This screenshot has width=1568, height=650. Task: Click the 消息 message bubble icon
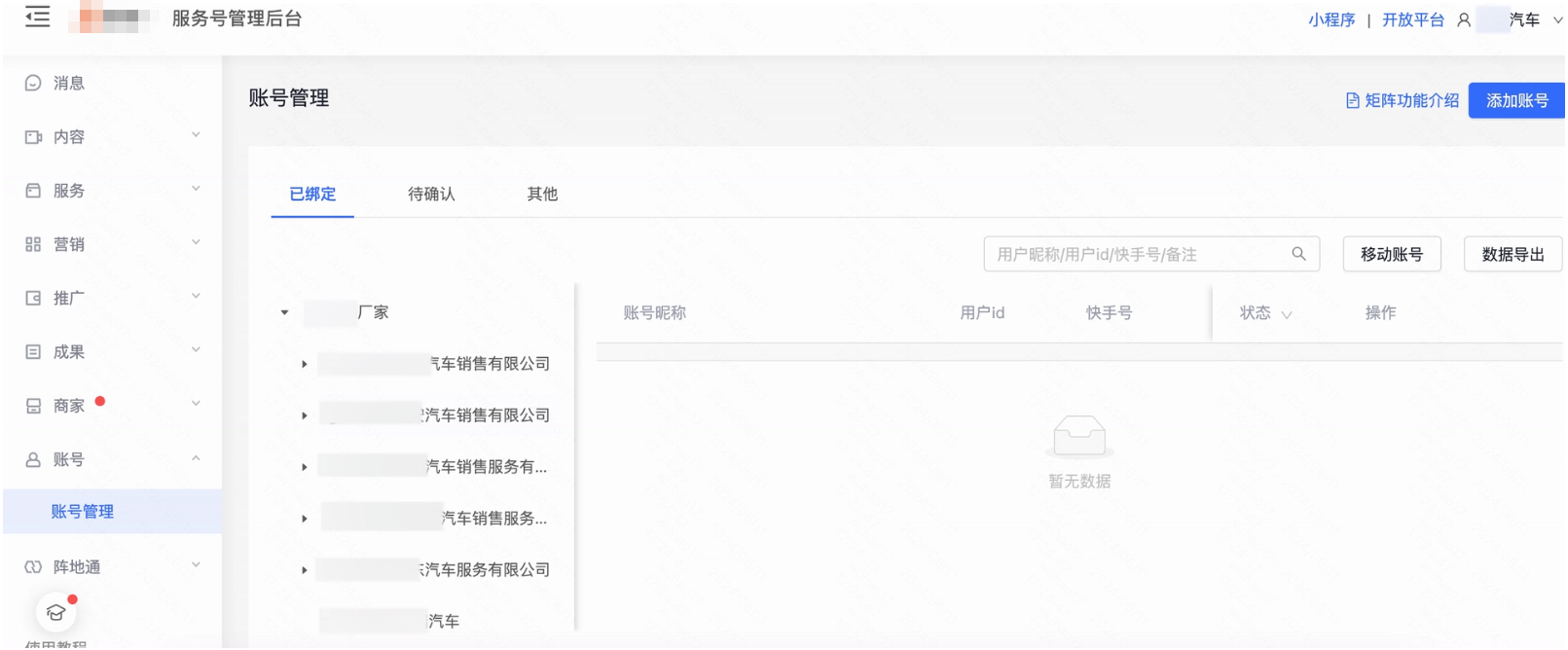(x=33, y=83)
